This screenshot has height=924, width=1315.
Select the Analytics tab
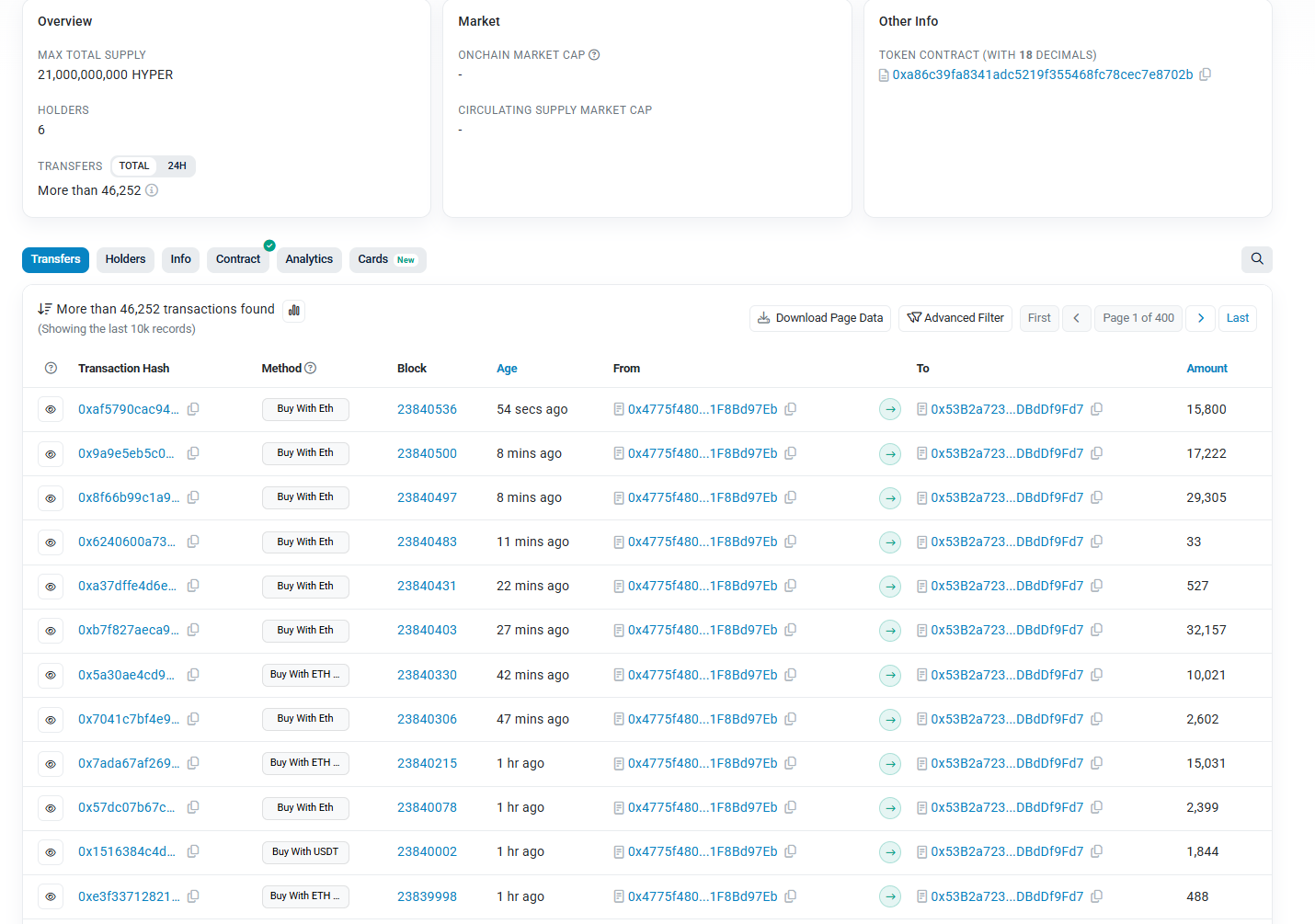click(x=309, y=259)
